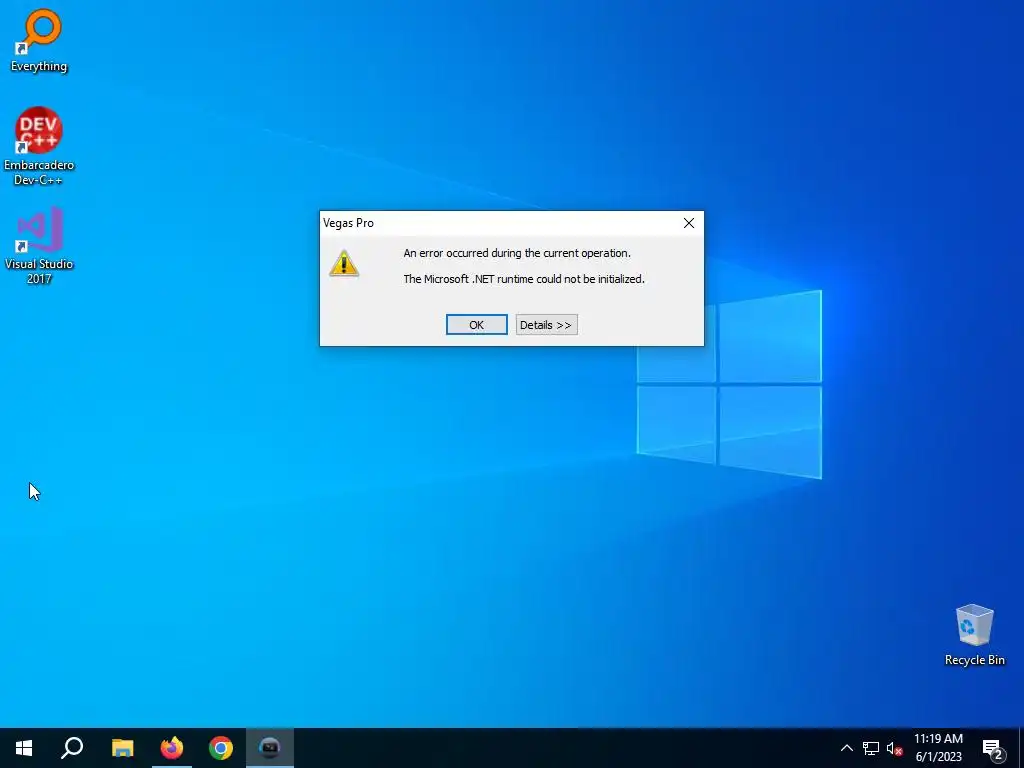Select the warning triangle icon in dialog
The width and height of the screenshot is (1024, 768).
[x=344, y=263]
